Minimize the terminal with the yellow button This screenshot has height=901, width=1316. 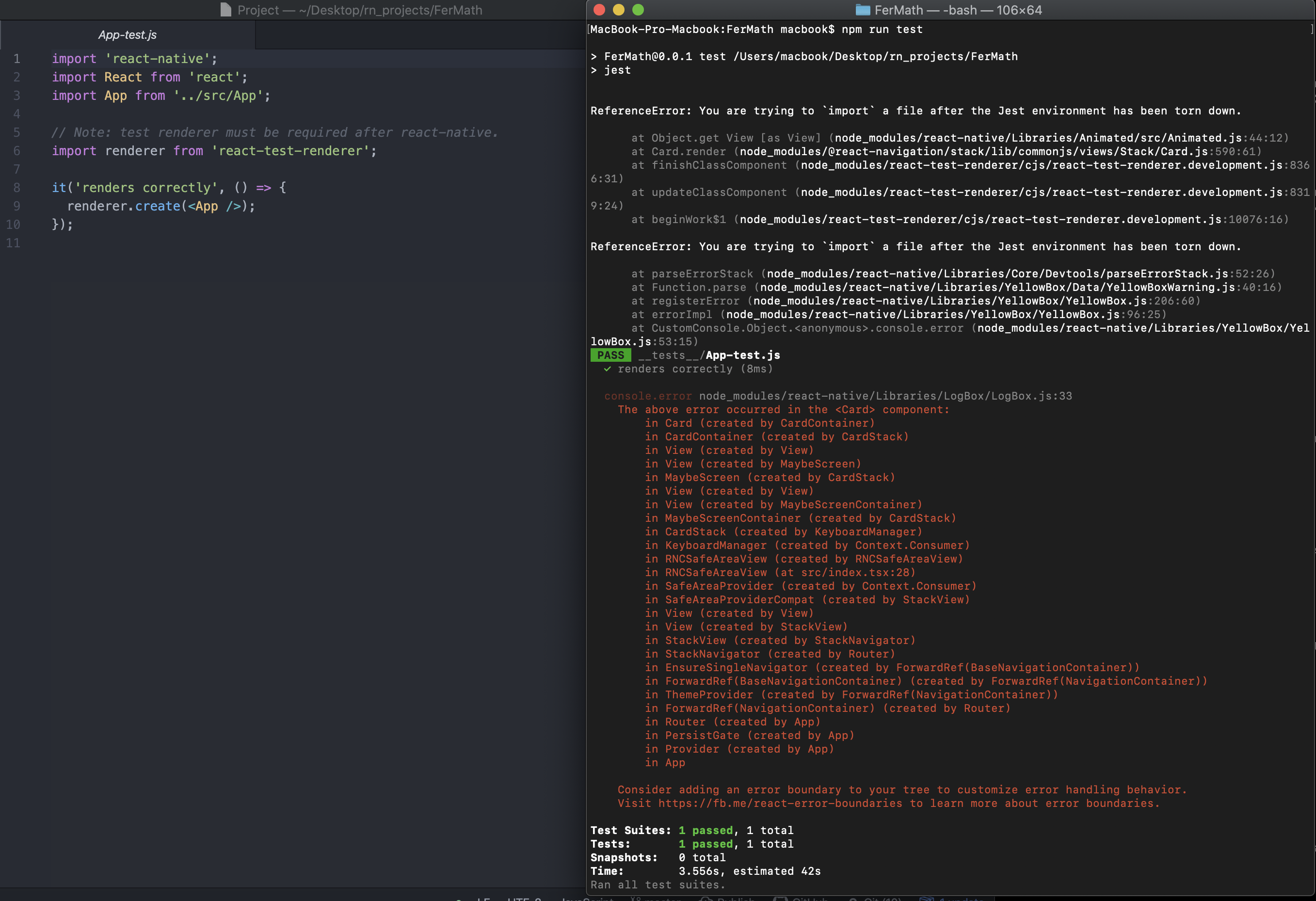(x=618, y=10)
